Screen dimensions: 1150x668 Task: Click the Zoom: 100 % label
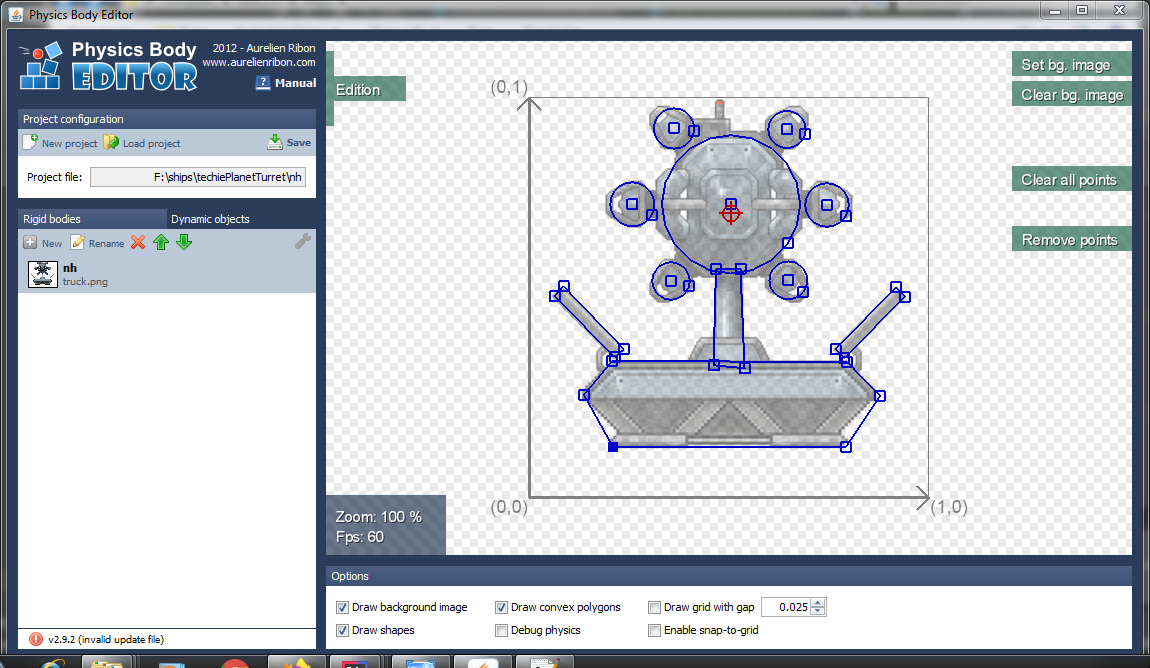pyautogui.click(x=378, y=517)
